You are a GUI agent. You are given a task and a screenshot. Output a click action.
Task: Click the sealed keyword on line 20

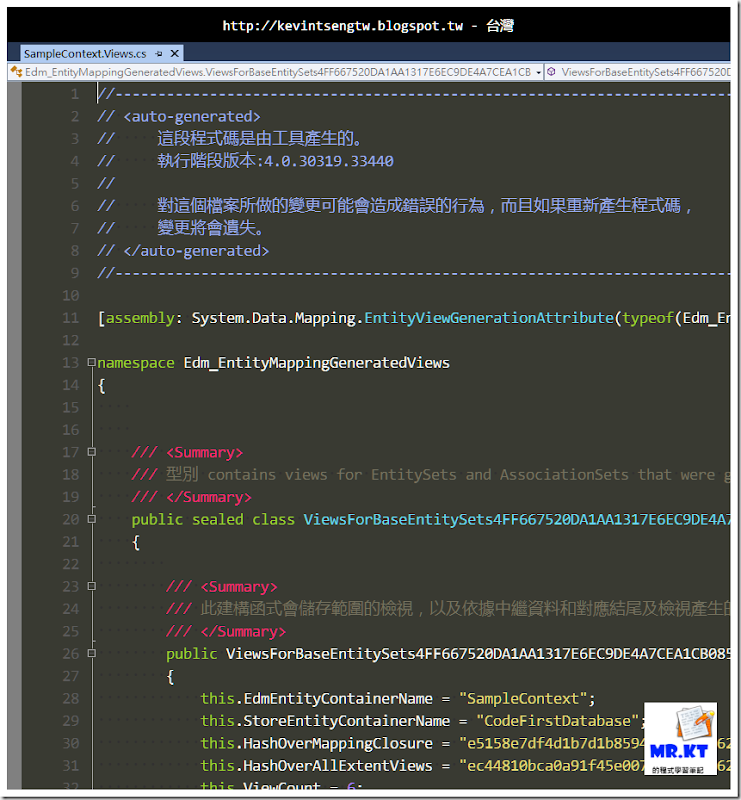click(217, 519)
